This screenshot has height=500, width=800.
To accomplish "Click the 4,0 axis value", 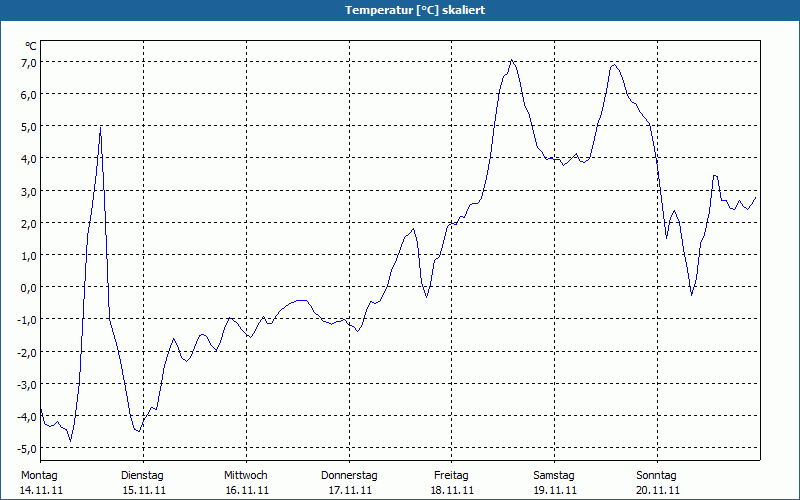I will [x=29, y=159].
